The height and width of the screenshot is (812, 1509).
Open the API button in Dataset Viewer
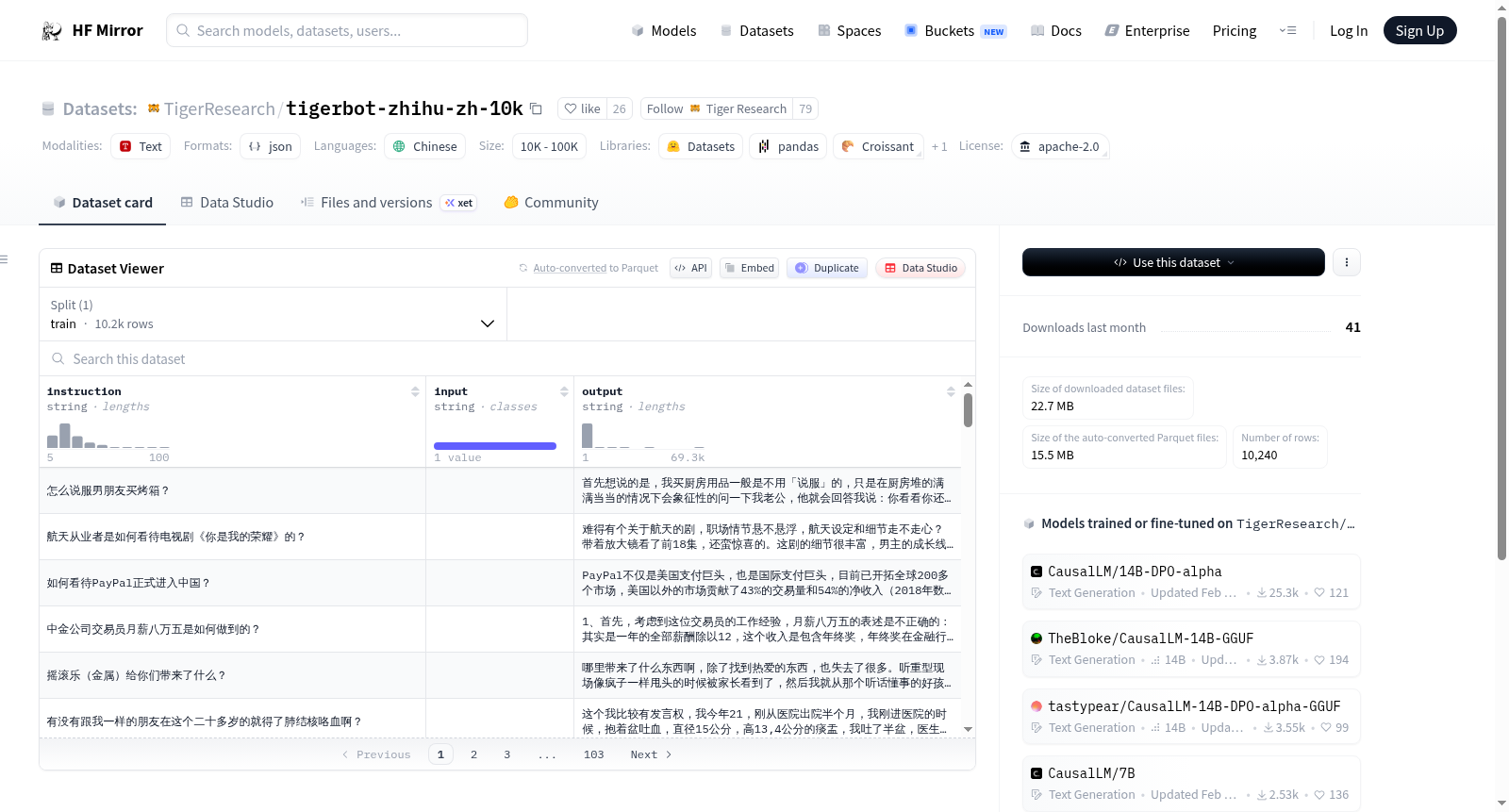click(x=690, y=268)
